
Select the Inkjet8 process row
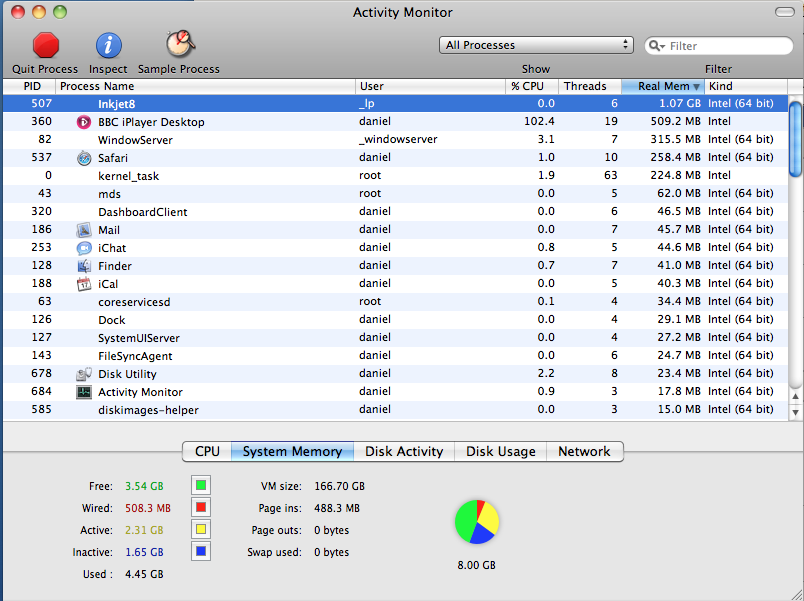[x=395, y=104]
